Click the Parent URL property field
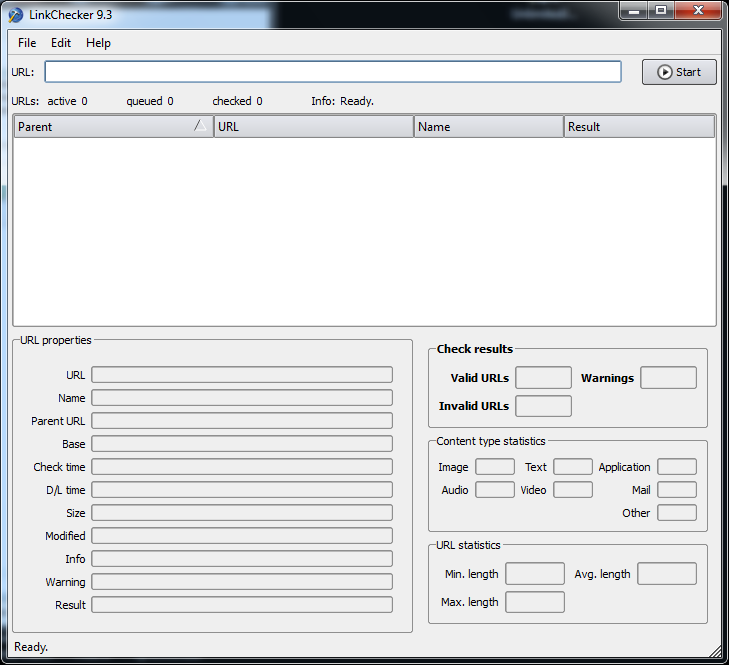 tap(242, 421)
